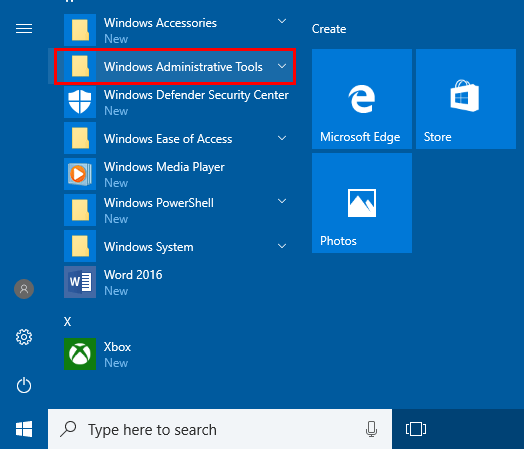Screen dimensions: 524x449
Task: Click the X letter group header
Action: pyautogui.click(x=68, y=321)
